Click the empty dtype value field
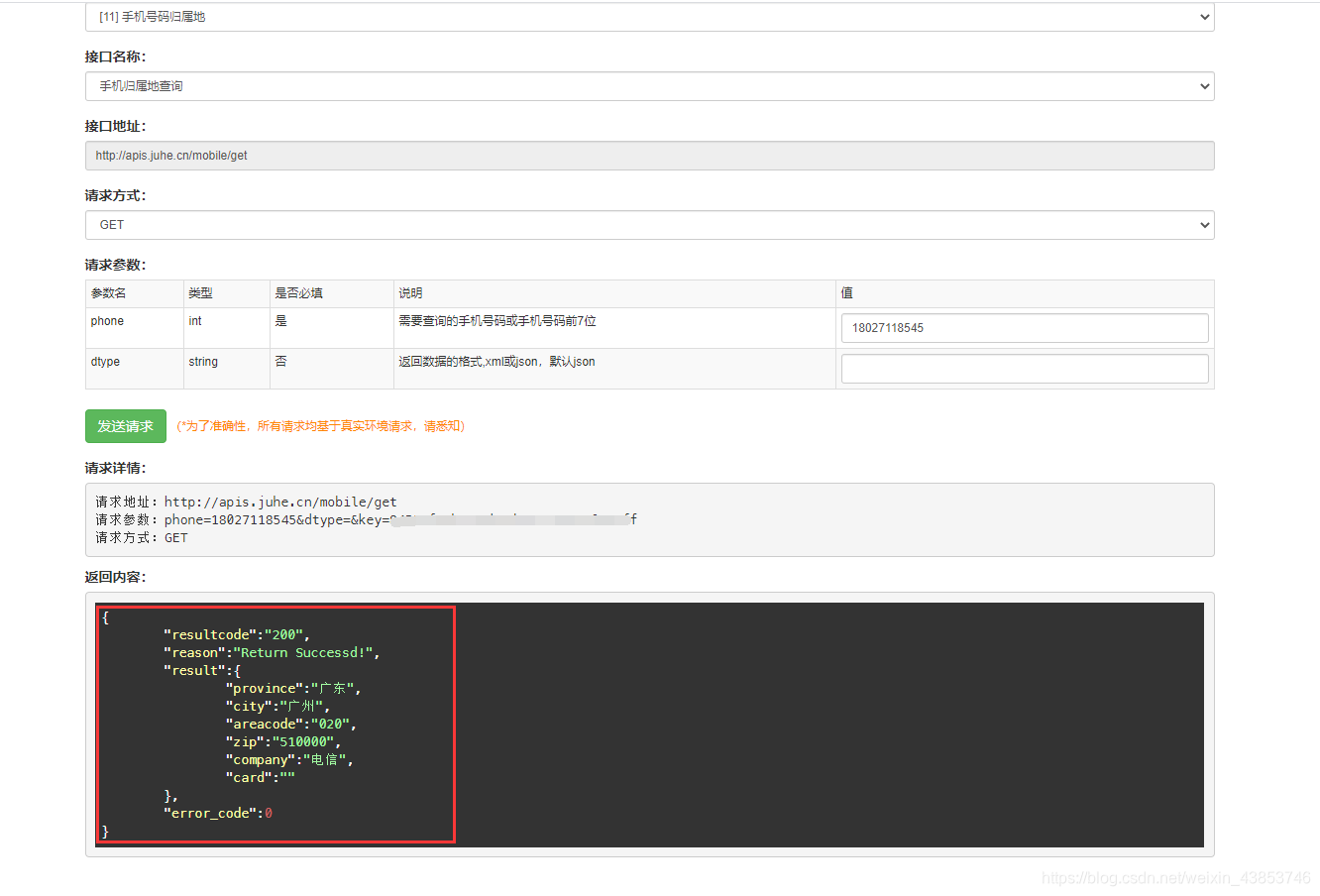The image size is (1320, 896). pyautogui.click(x=1025, y=369)
